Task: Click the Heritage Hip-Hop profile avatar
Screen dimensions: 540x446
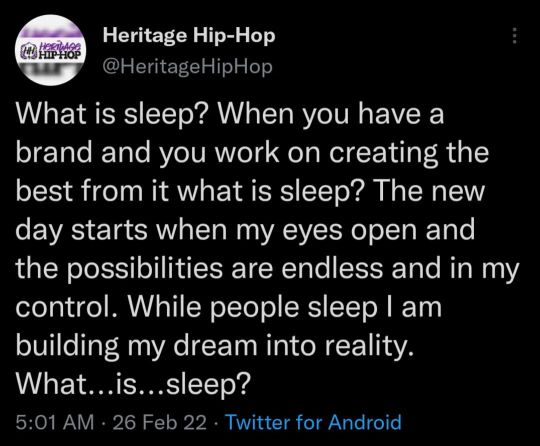Action: [51, 50]
